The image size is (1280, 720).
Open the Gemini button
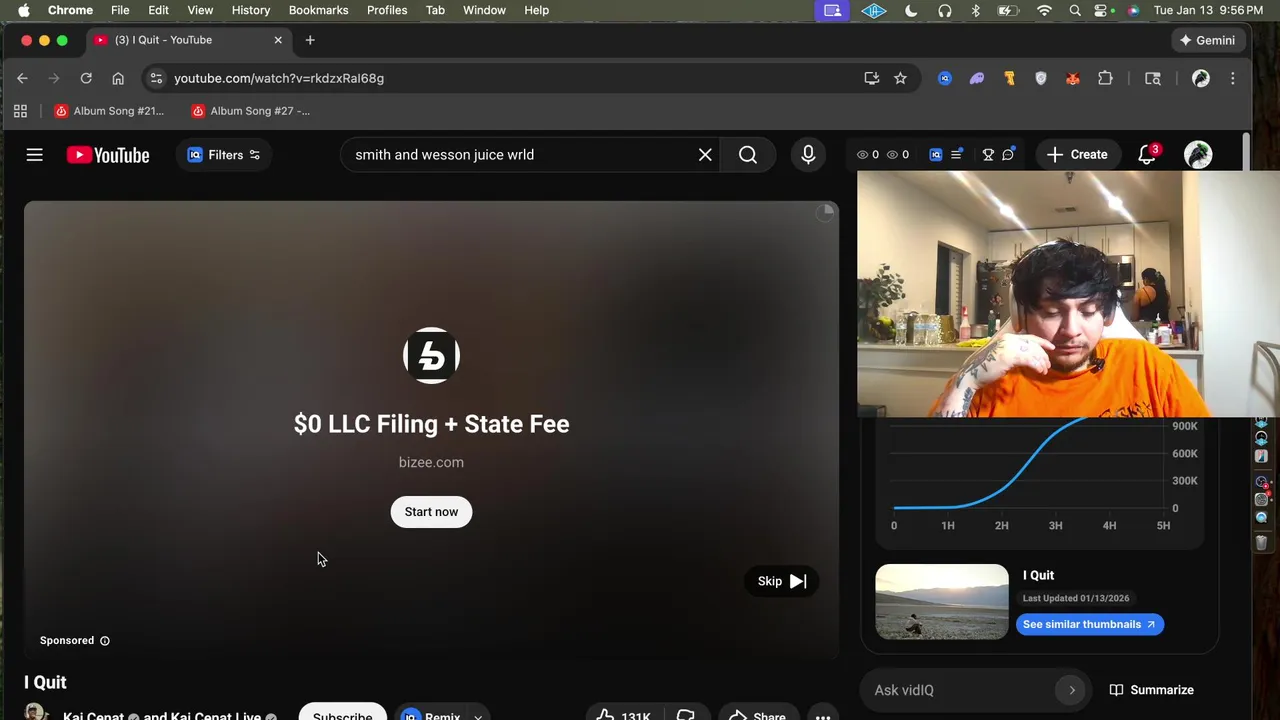[x=1207, y=40]
